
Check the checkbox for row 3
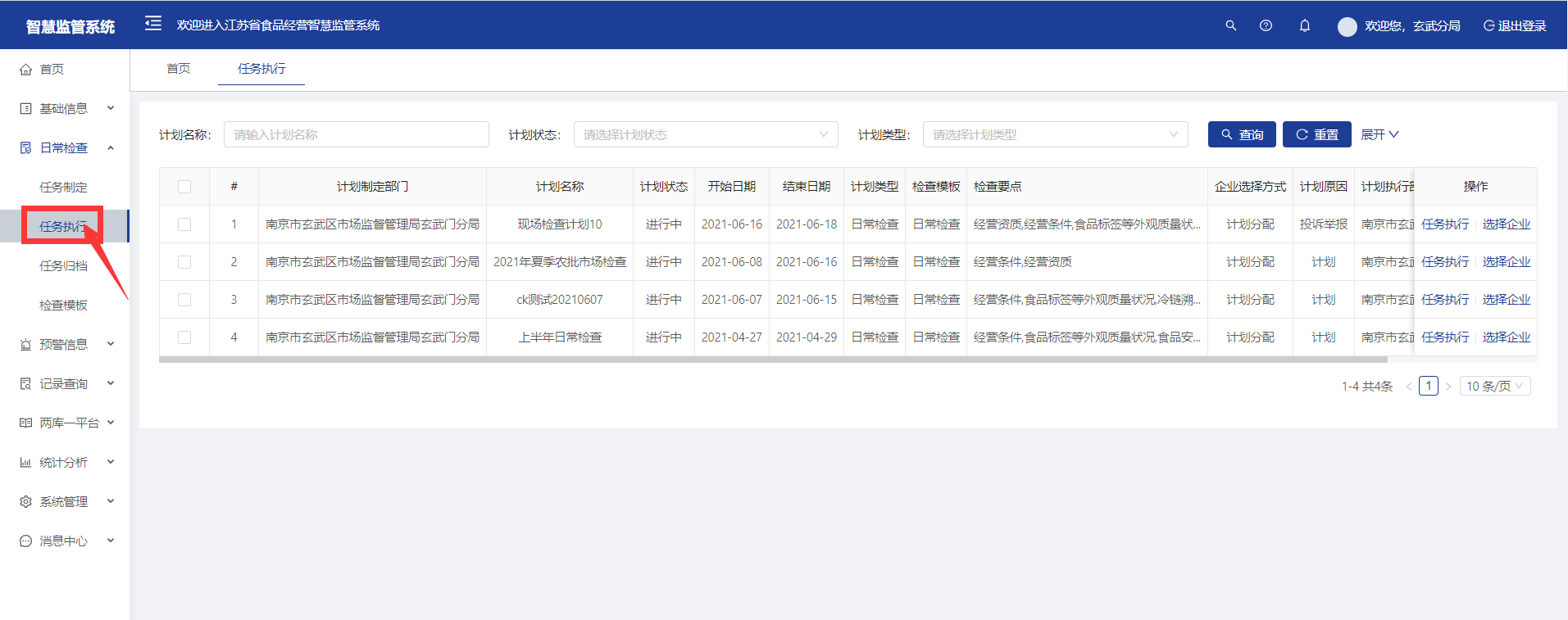184,300
